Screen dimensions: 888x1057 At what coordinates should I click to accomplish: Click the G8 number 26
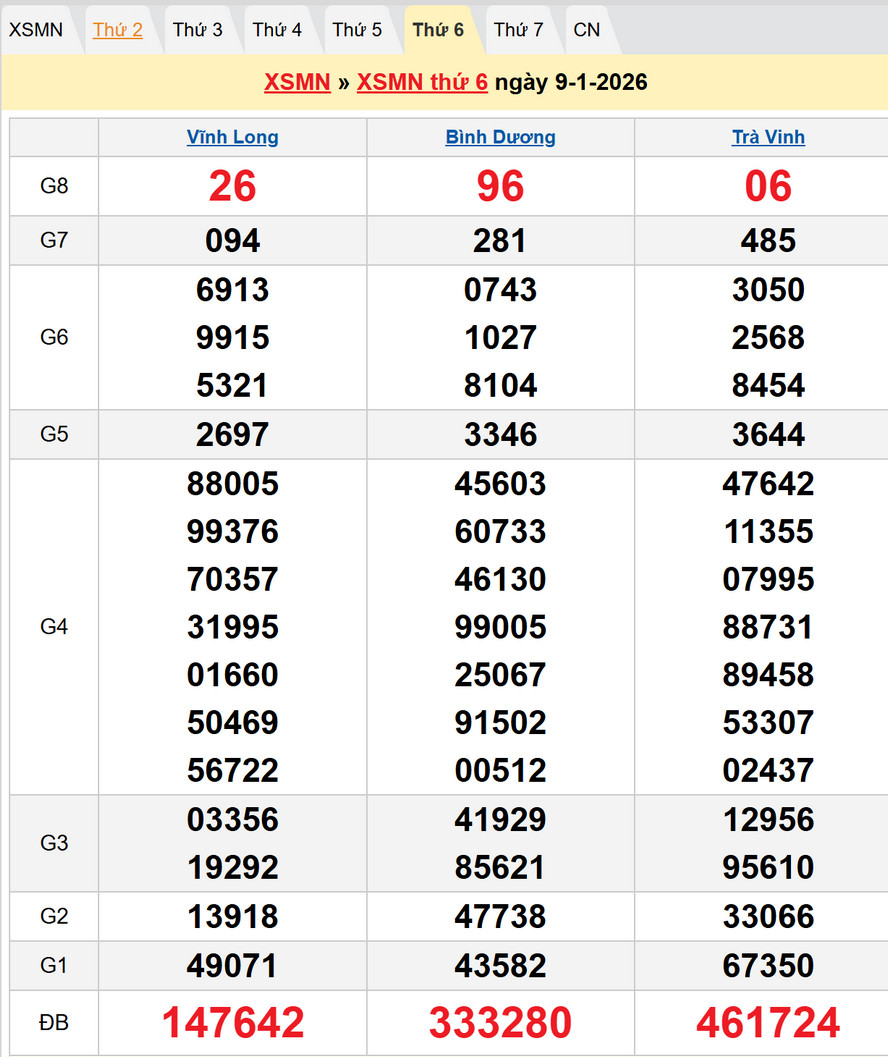click(233, 186)
